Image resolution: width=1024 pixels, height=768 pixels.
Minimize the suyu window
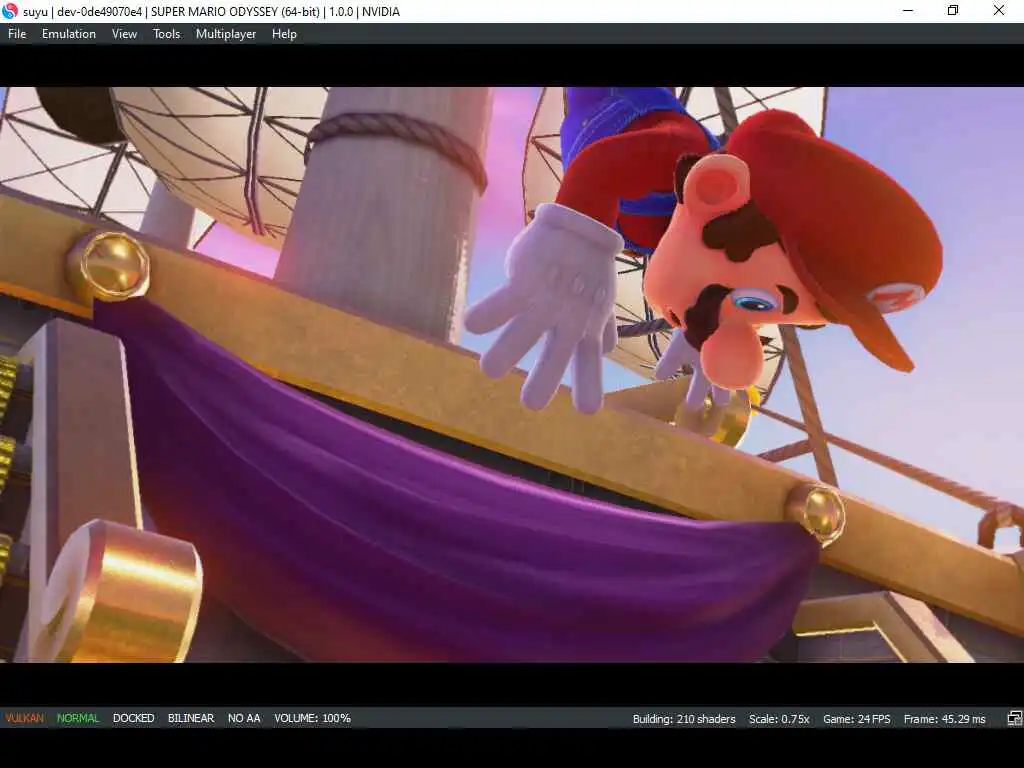[x=908, y=11]
